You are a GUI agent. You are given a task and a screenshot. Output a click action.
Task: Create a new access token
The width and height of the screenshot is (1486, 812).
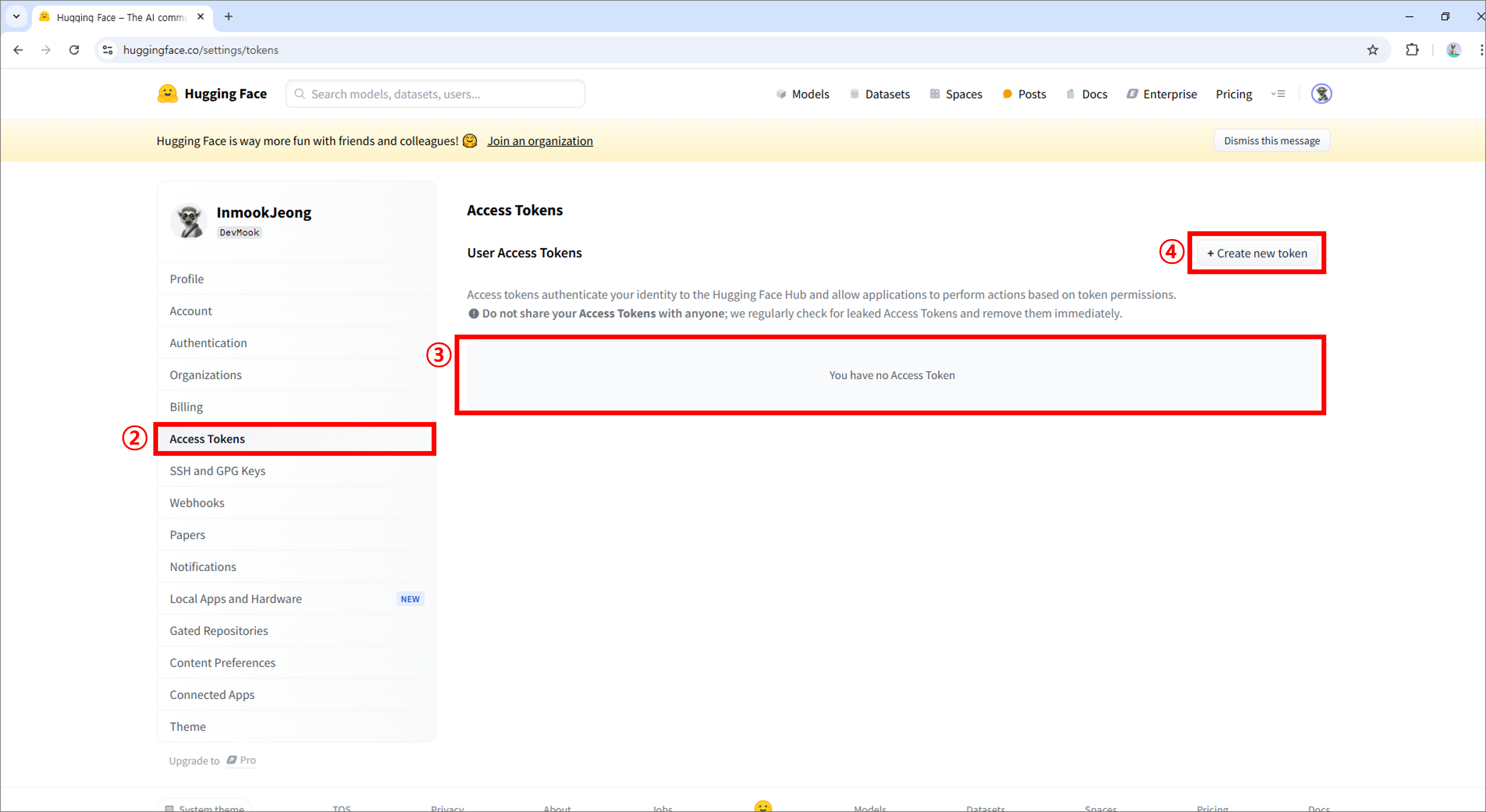pos(1257,253)
